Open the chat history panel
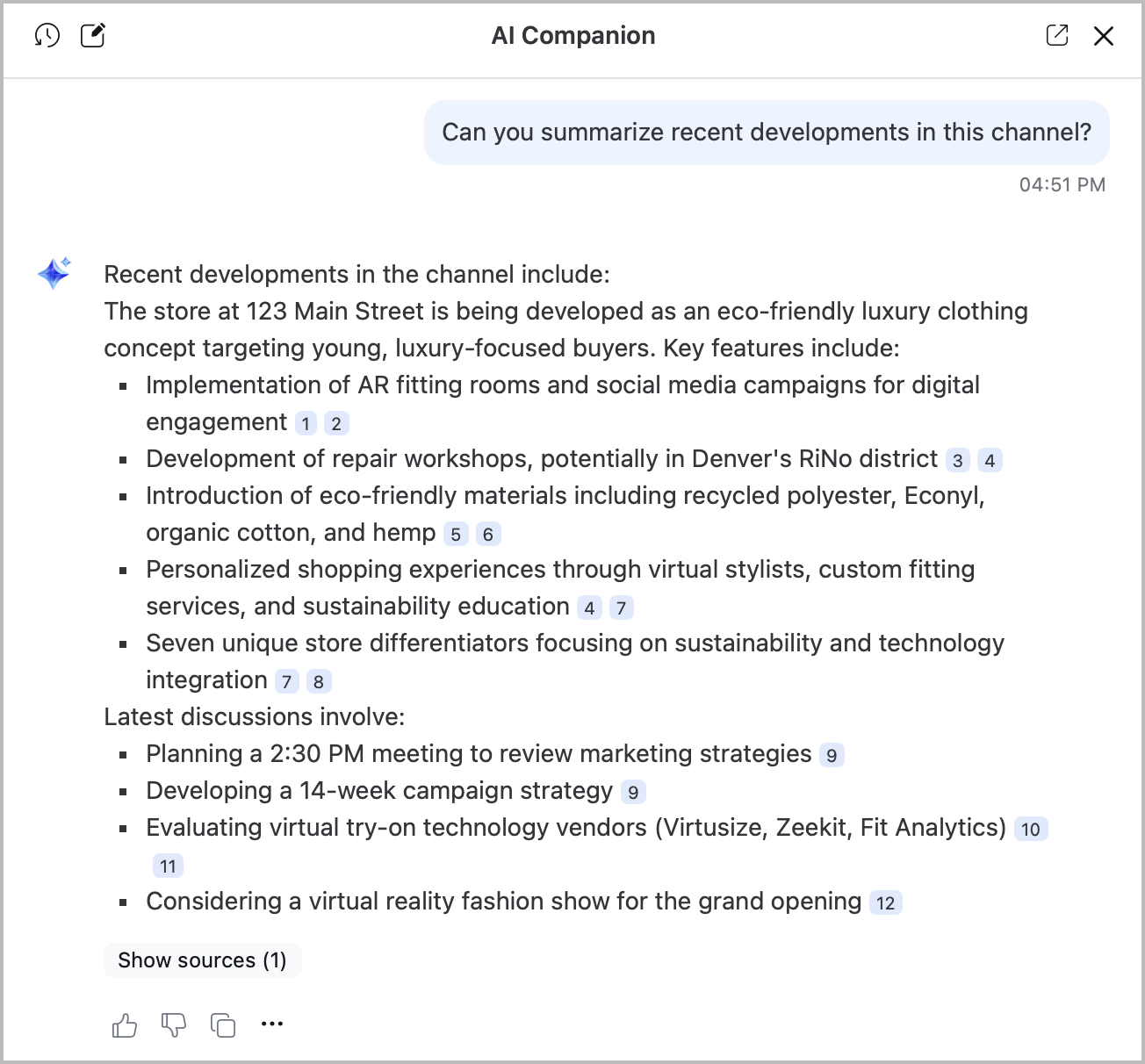The height and width of the screenshot is (1064, 1145). (x=47, y=35)
